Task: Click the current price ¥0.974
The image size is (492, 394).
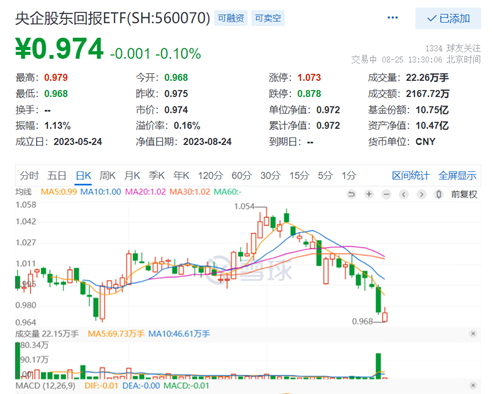Action: click(59, 49)
